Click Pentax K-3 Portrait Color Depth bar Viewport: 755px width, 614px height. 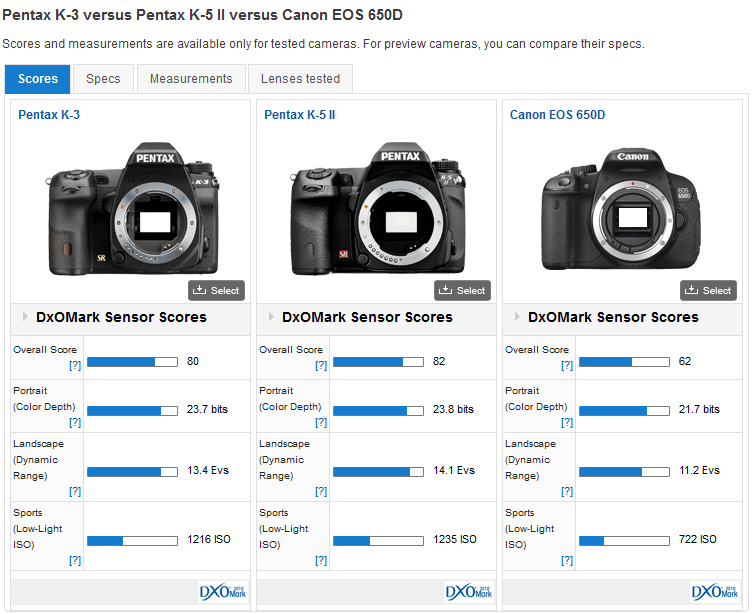132,411
